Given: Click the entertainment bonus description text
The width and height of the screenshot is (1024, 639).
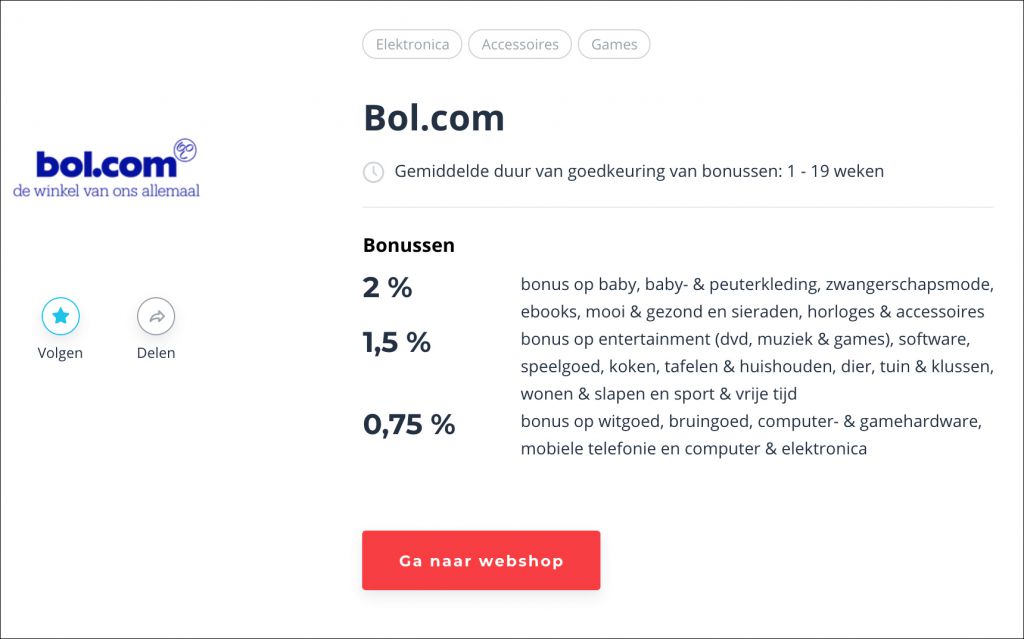Looking at the screenshot, I should [757, 366].
